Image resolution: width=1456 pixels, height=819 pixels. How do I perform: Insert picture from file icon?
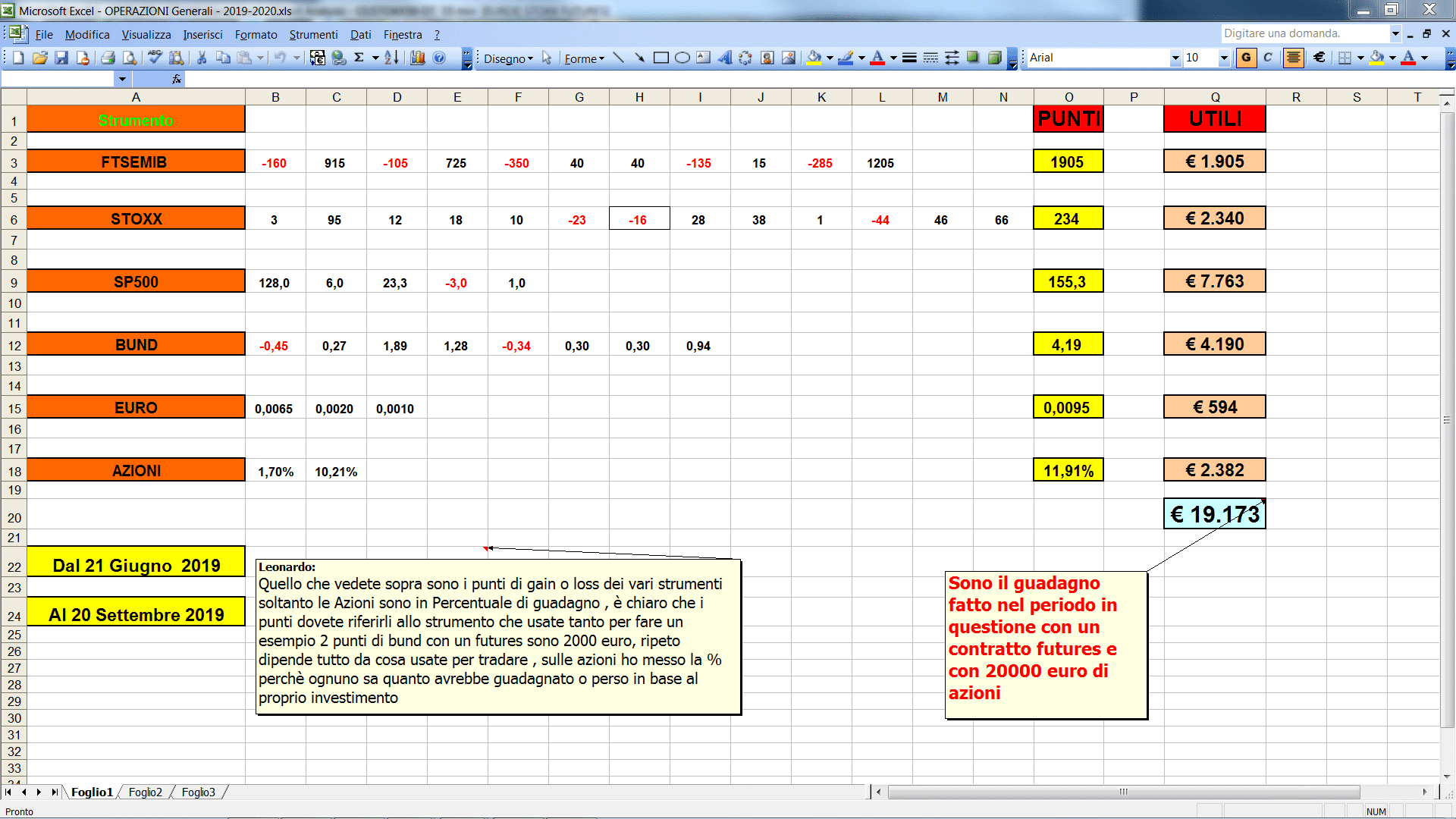tap(789, 58)
